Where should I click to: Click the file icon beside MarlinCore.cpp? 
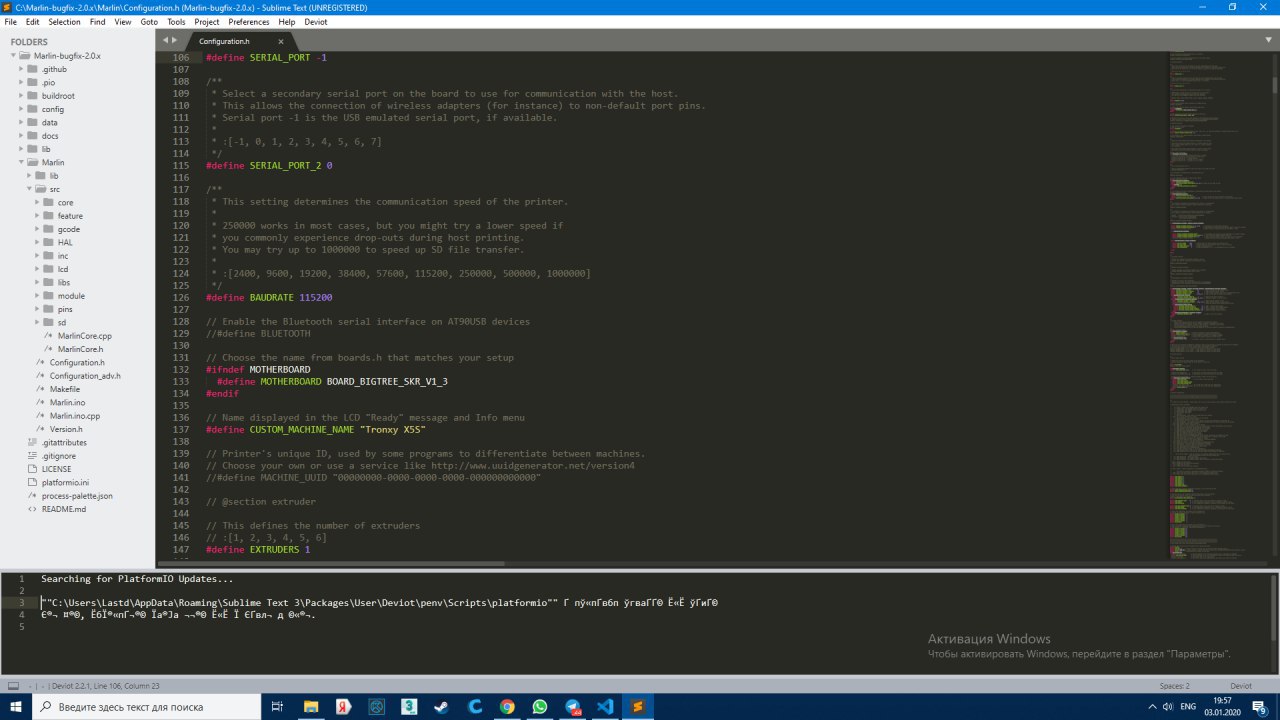[48, 336]
